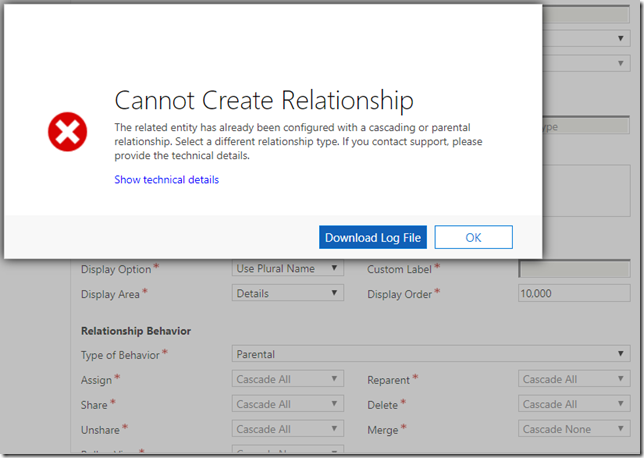Click the Merge label

click(383, 430)
